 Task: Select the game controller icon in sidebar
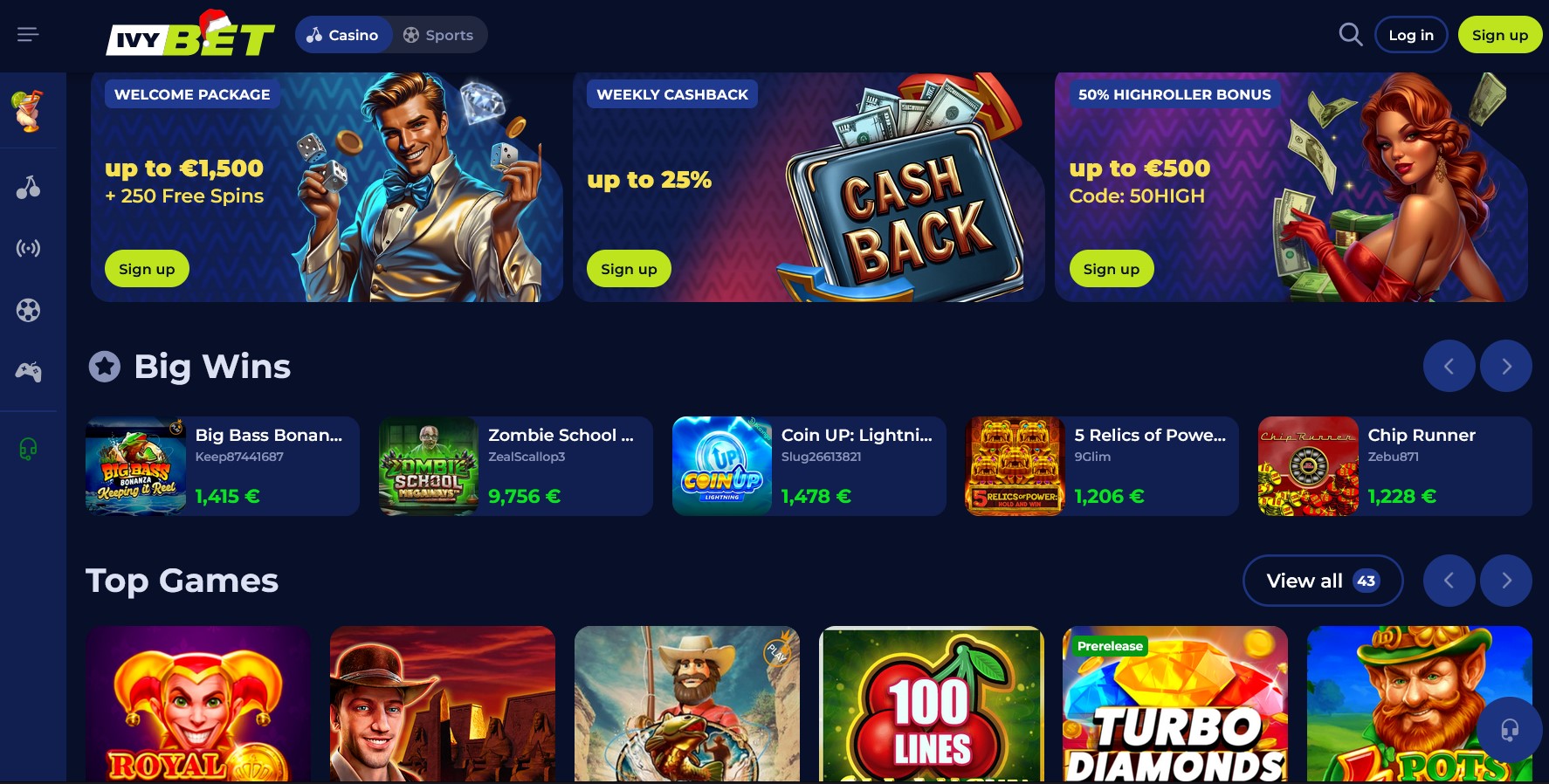click(28, 372)
